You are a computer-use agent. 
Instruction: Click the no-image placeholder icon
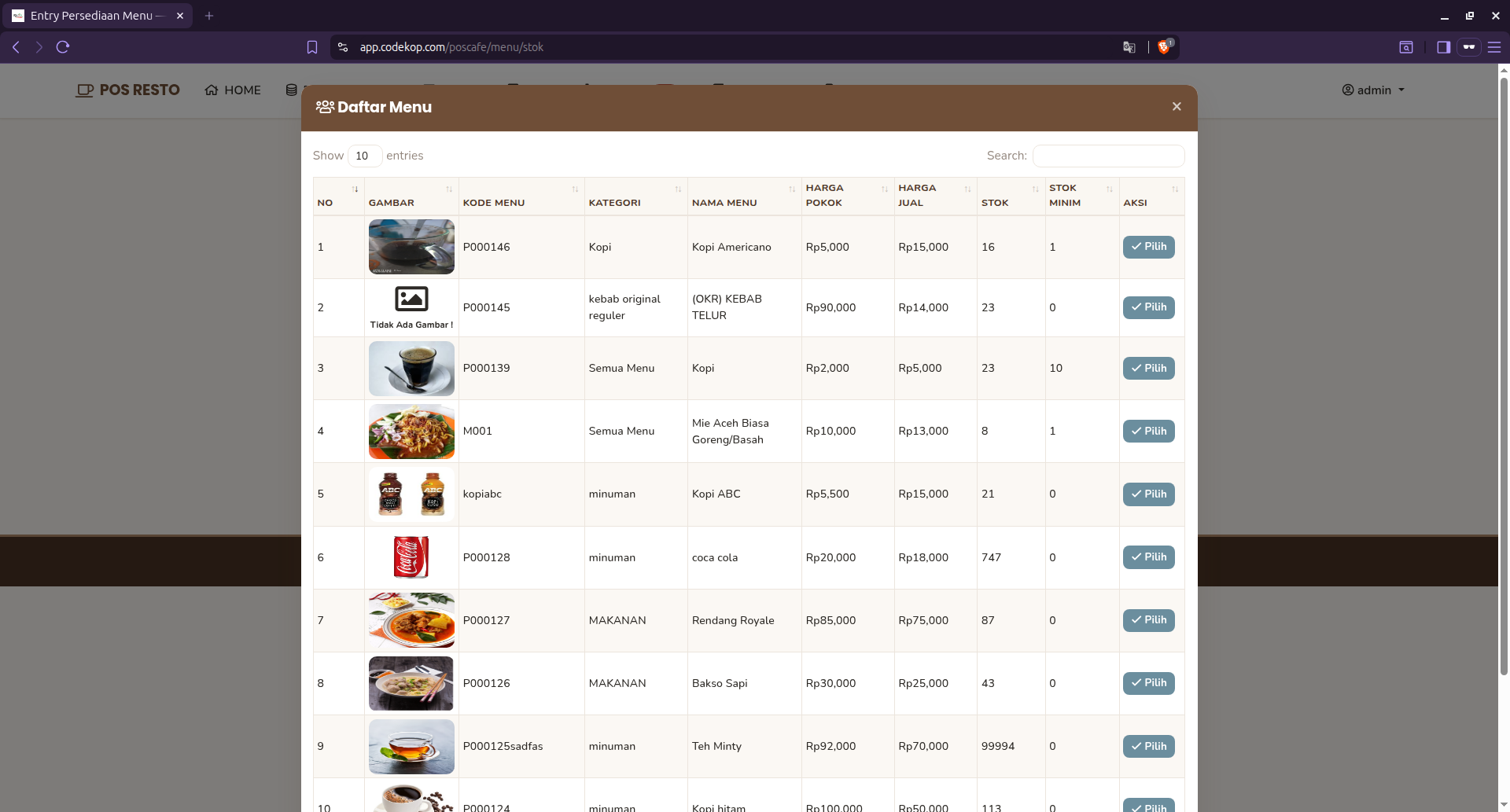(x=411, y=299)
